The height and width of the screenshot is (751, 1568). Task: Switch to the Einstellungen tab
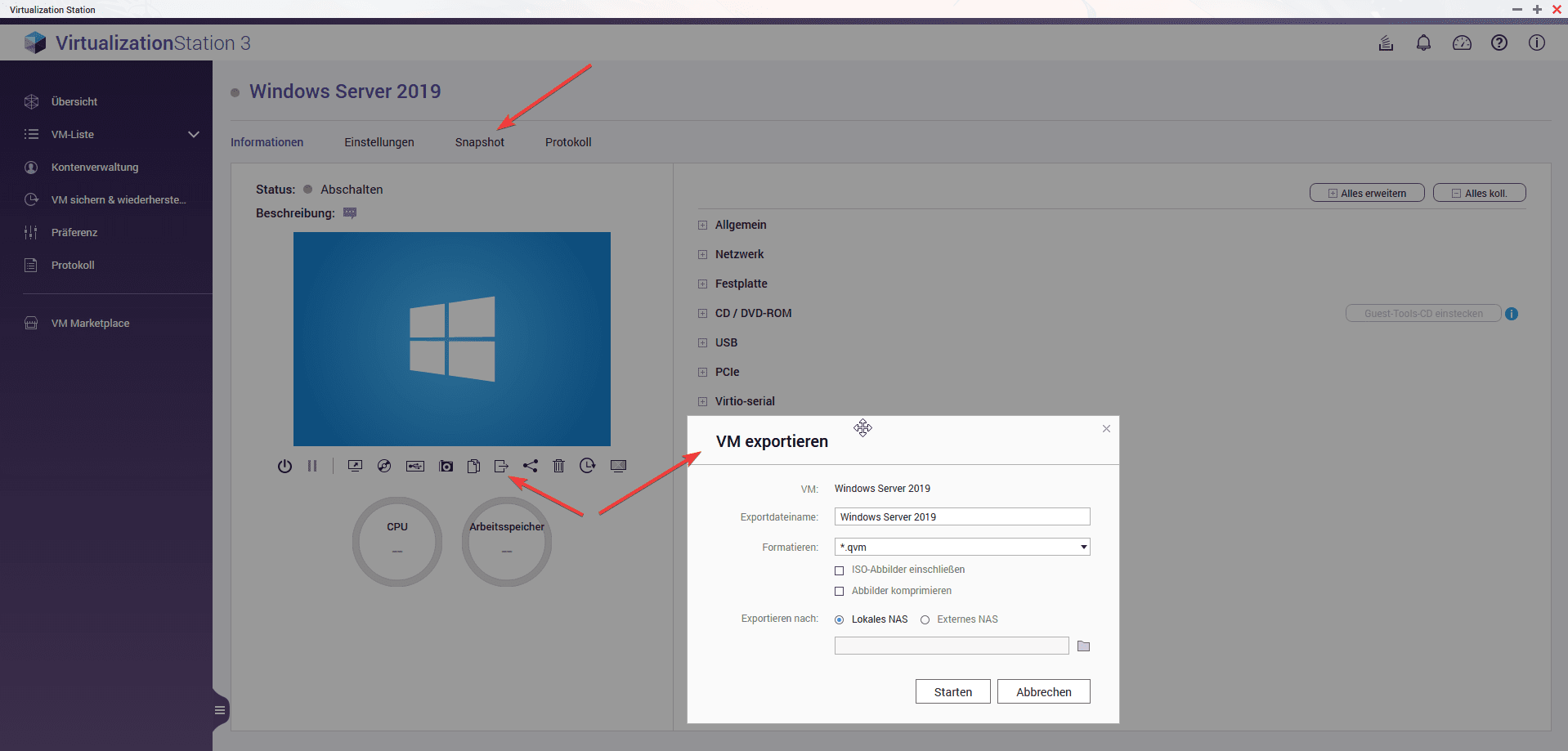tap(379, 142)
